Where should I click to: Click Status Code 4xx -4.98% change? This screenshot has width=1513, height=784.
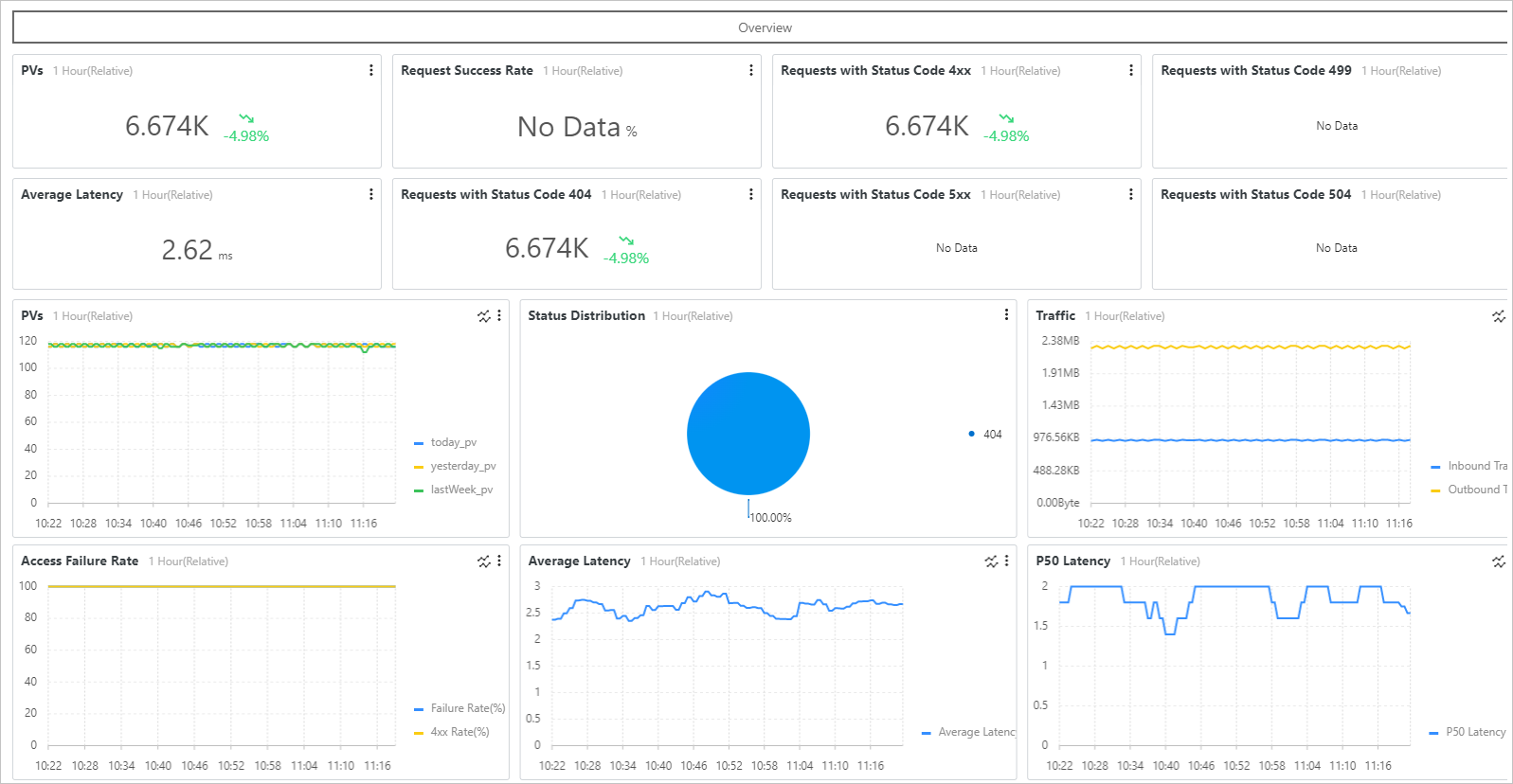[x=1006, y=136]
